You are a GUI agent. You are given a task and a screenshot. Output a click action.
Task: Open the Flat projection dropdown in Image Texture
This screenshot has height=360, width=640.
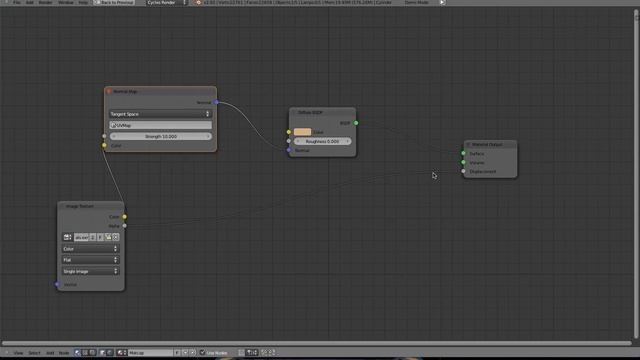[90, 260]
